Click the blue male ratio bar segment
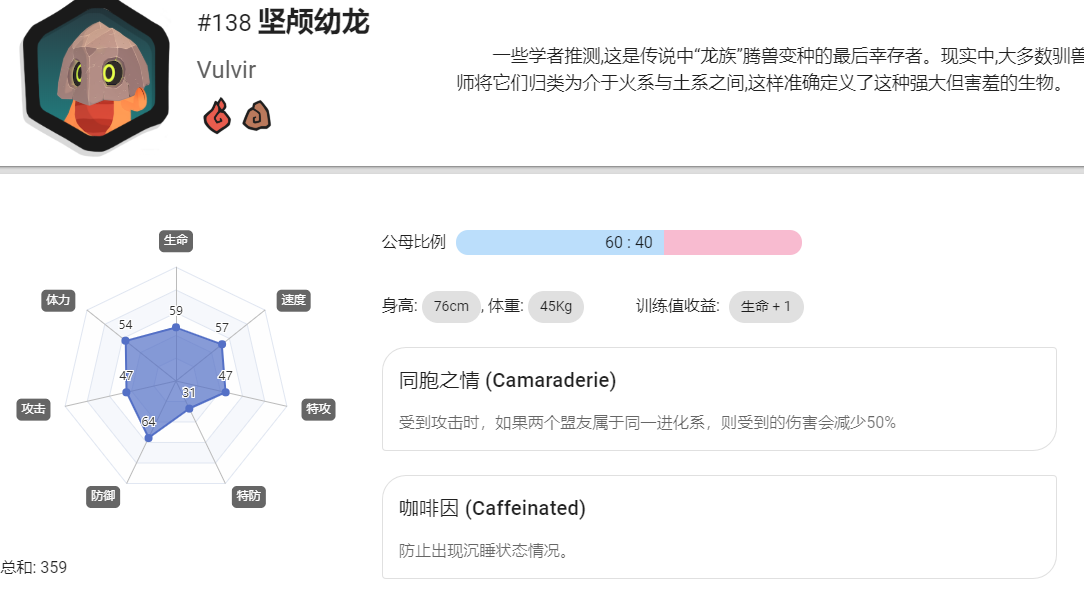1084x592 pixels. (560, 243)
